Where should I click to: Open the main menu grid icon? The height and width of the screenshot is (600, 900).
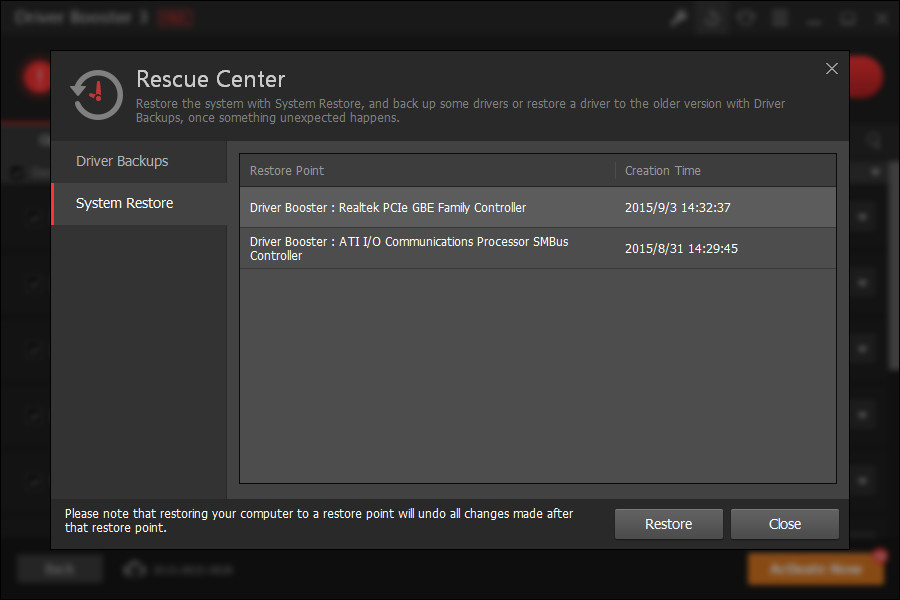[x=780, y=17]
